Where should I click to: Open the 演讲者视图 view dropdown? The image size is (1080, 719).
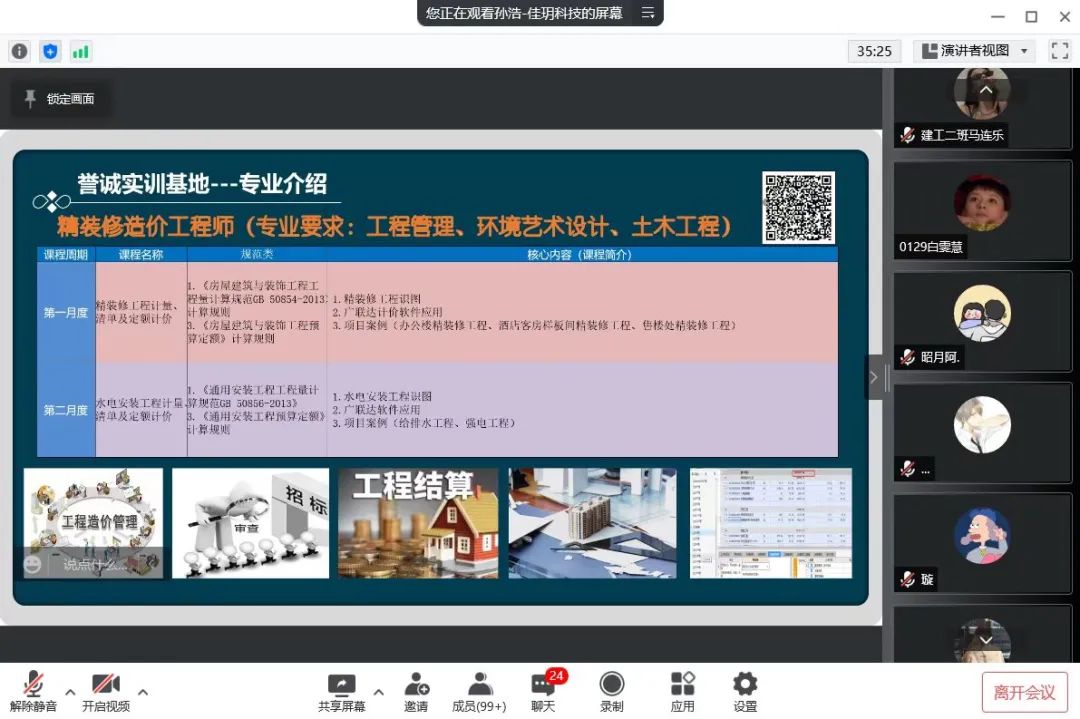975,51
